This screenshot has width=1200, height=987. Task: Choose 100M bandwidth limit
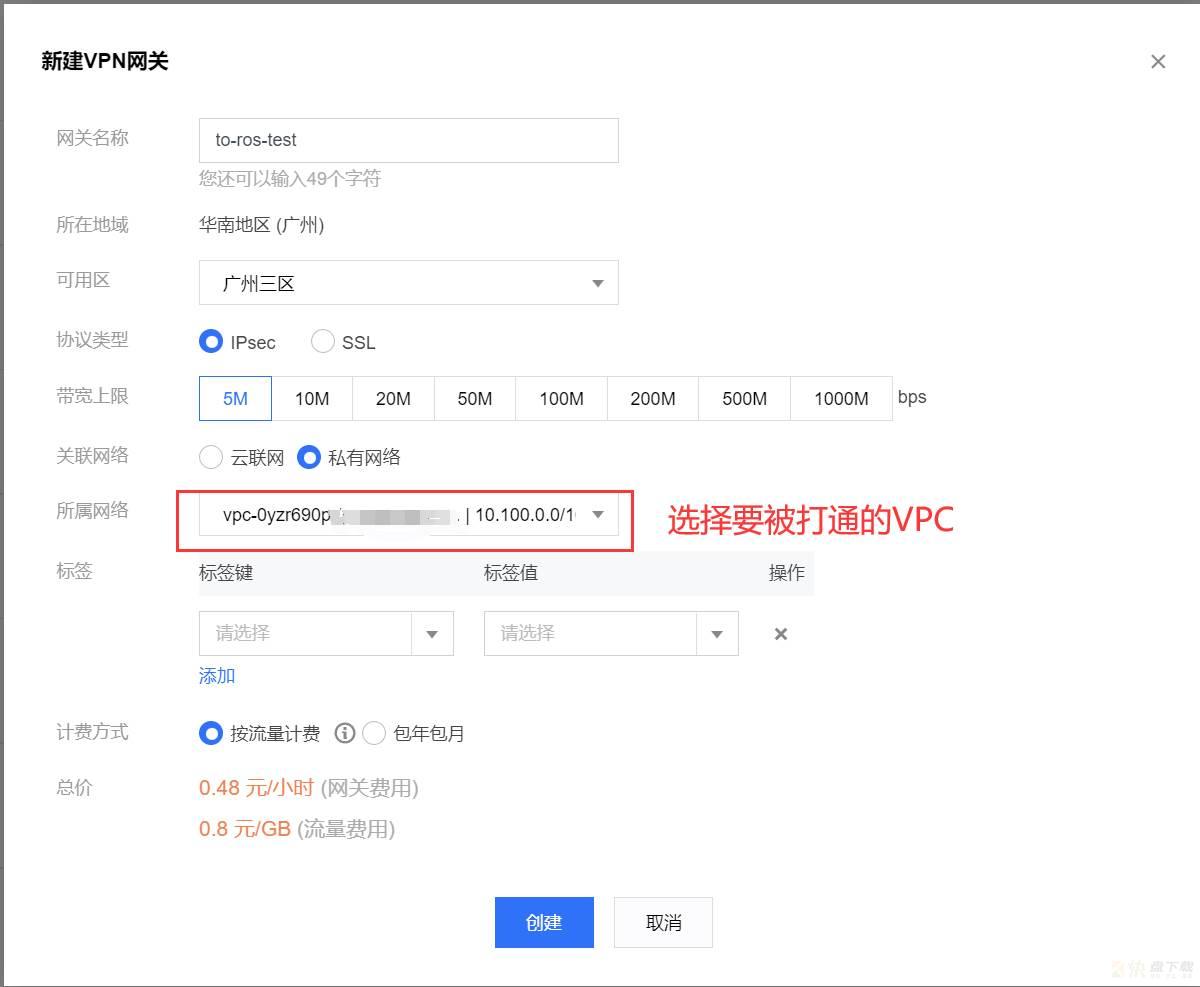(561, 398)
